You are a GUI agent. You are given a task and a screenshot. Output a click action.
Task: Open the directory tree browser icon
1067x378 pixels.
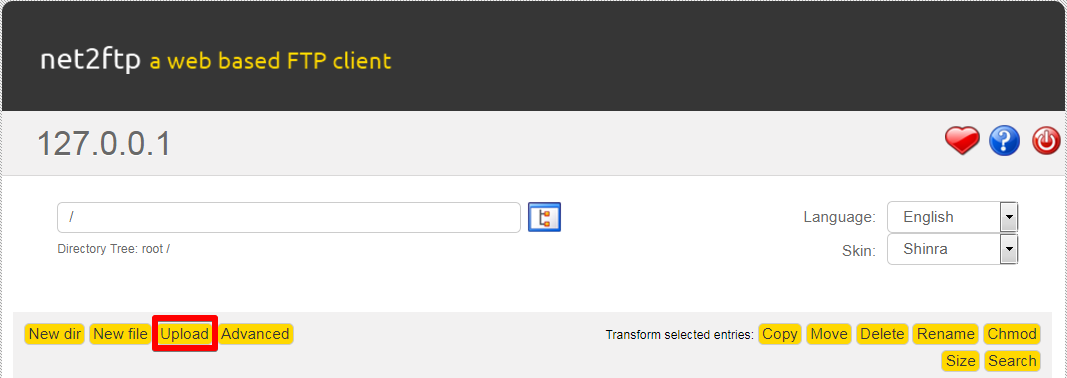pyautogui.click(x=544, y=217)
